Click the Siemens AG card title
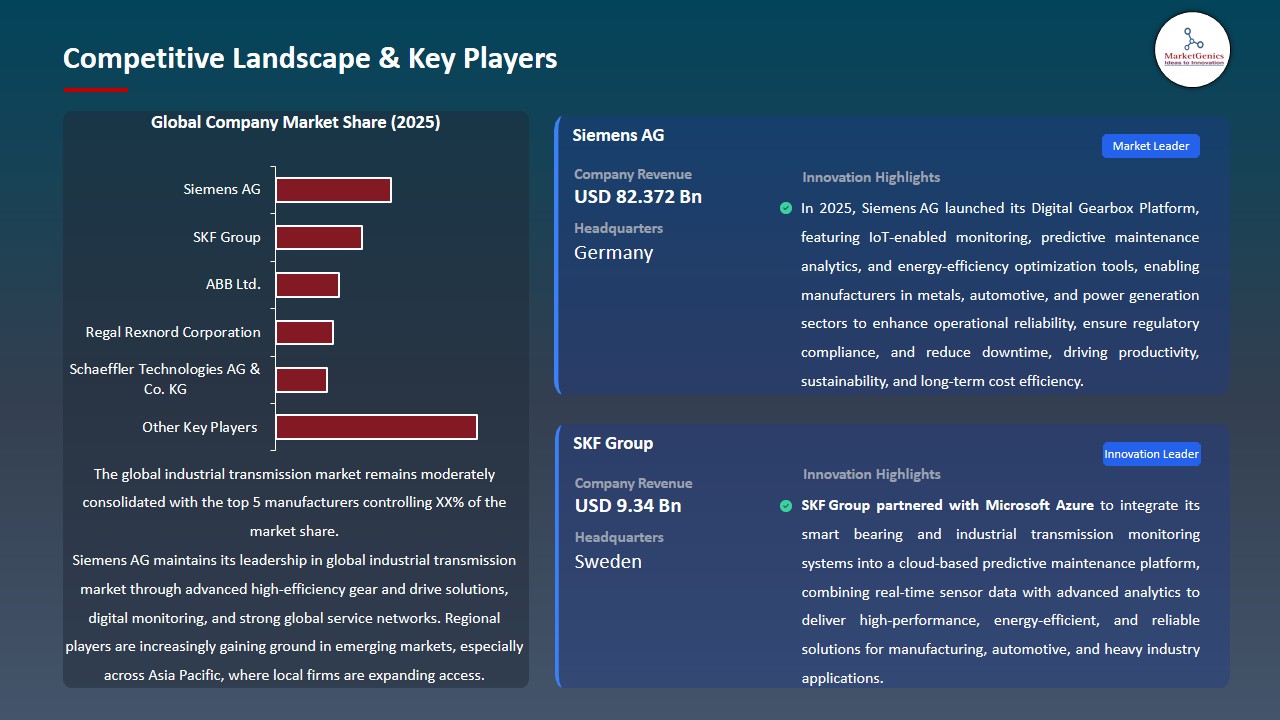The image size is (1280, 720). click(618, 135)
